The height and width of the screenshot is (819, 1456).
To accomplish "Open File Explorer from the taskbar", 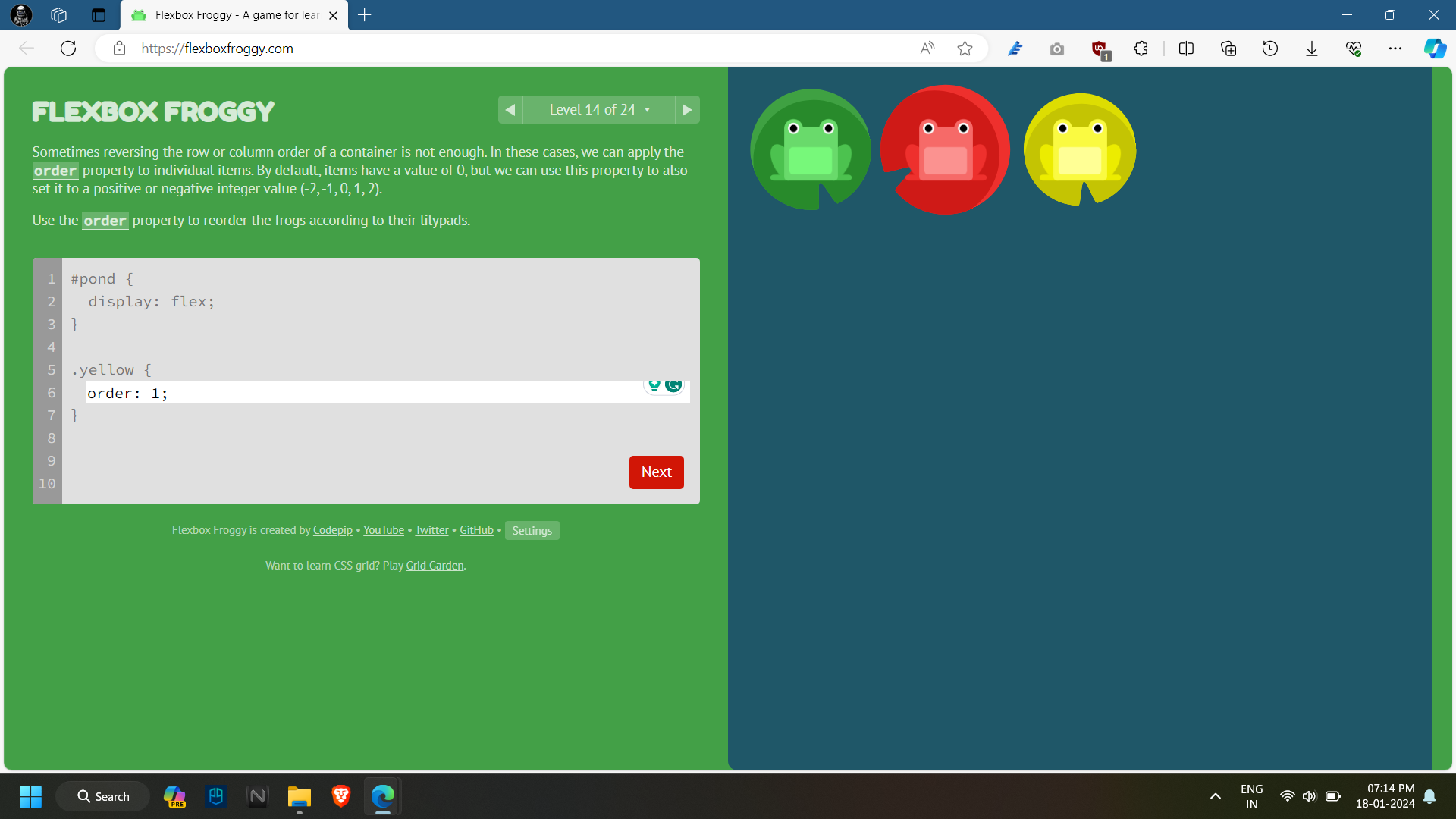I will coord(299,797).
